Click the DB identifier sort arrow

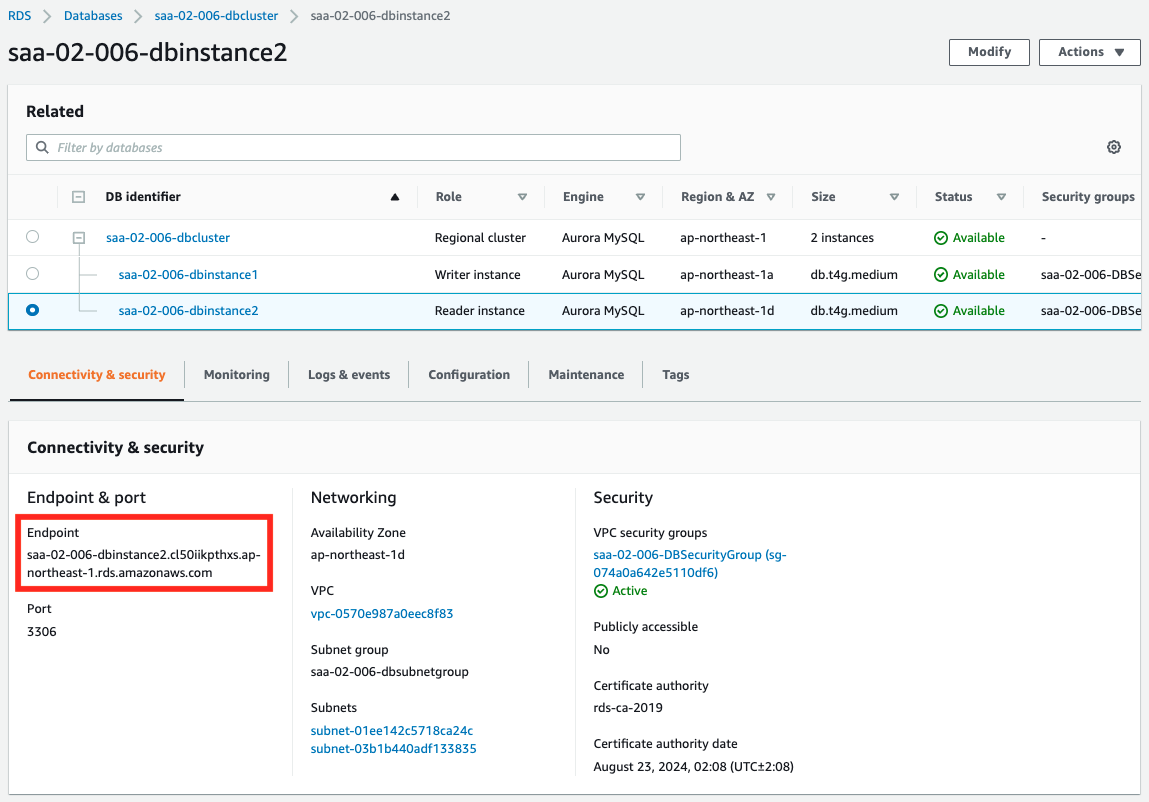tap(395, 197)
